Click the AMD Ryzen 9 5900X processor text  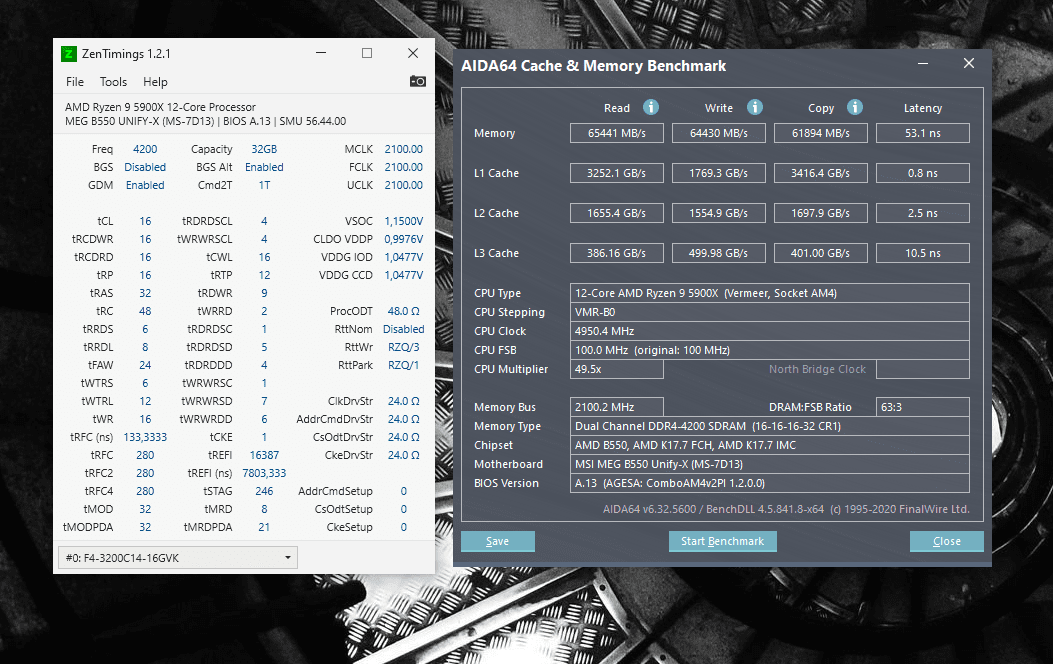coord(161,107)
